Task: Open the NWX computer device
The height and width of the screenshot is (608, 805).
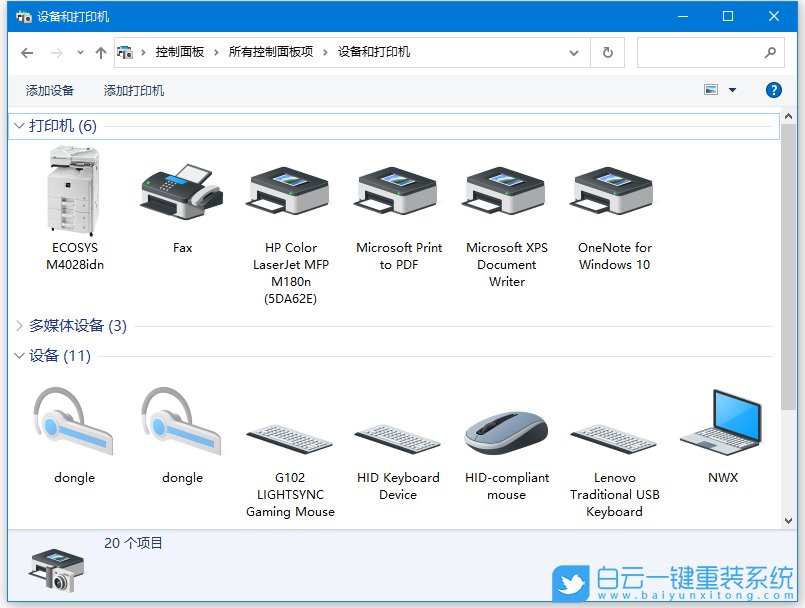Action: pos(721,425)
